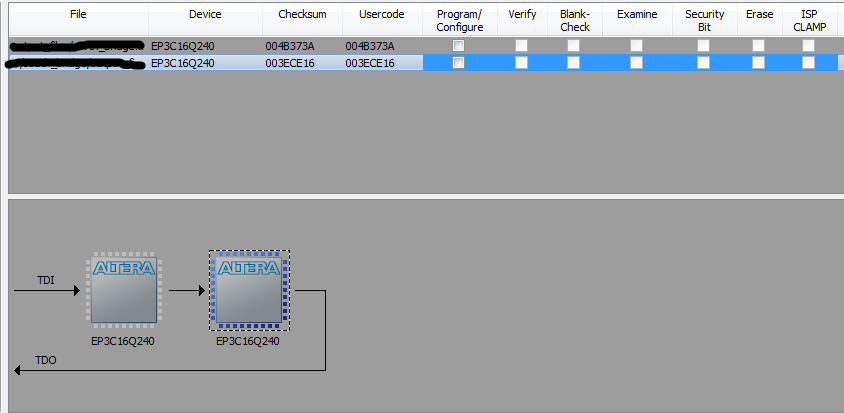Enable Program/Configure for checksum 004B373A row
This screenshot has height=413, width=844.
click(x=458, y=46)
